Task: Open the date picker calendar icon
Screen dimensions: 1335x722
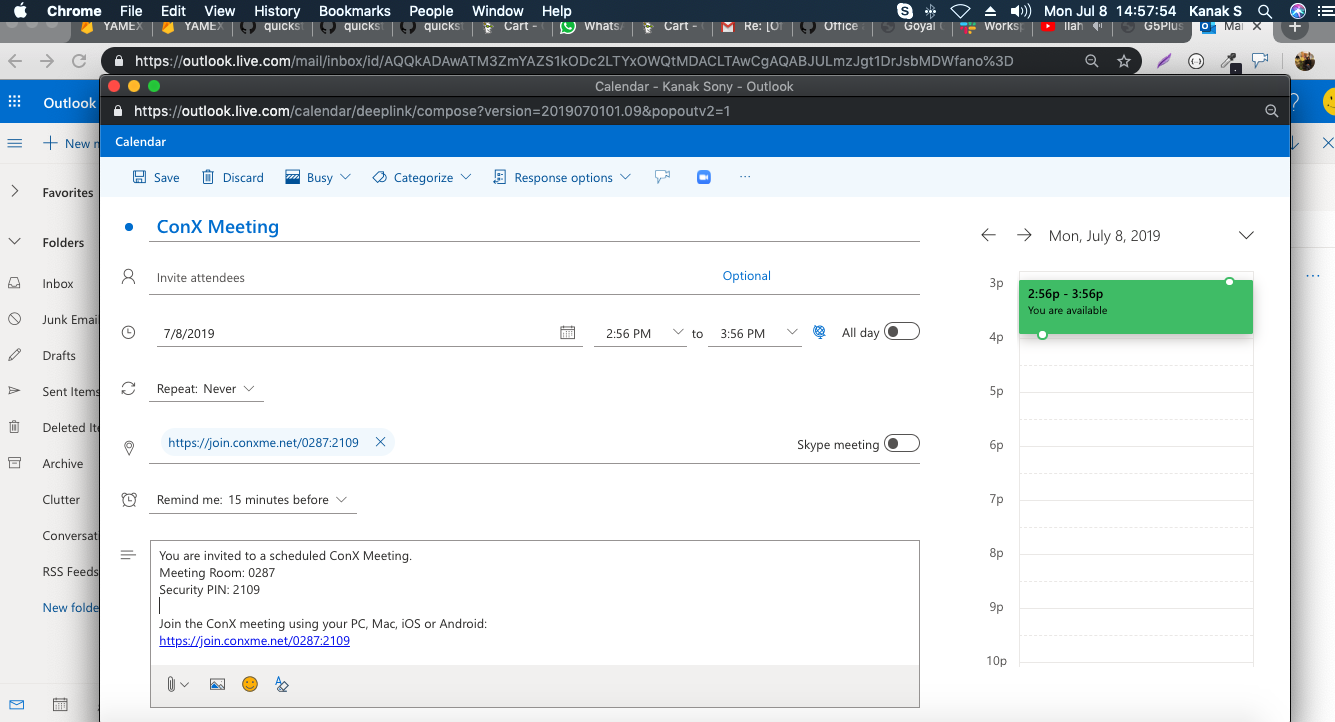Action: click(567, 332)
